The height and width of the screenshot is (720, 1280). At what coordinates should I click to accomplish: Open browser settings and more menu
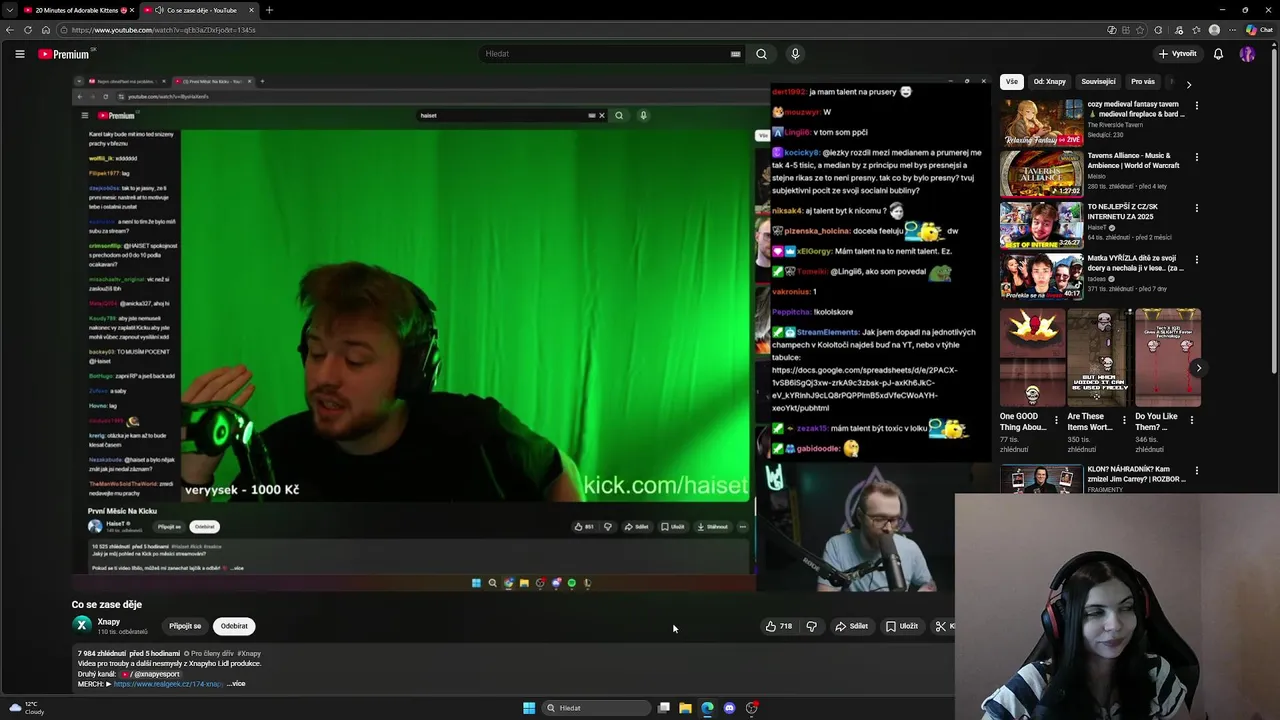tap(1233, 30)
